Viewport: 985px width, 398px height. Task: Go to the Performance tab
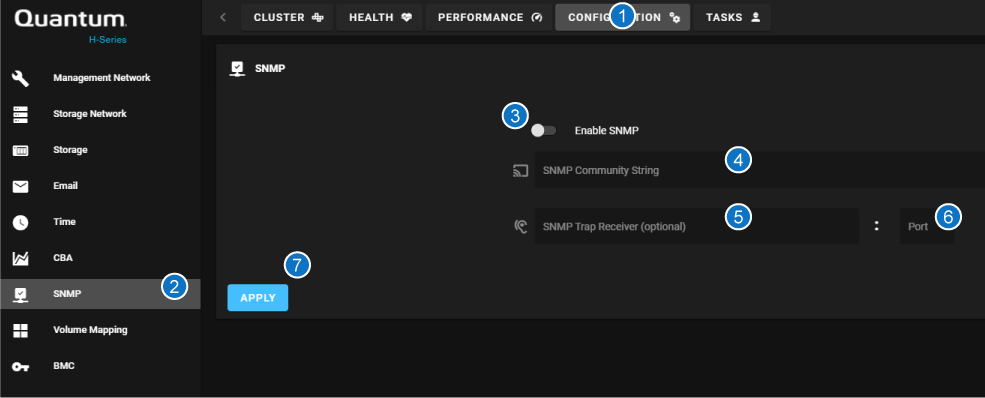coord(489,18)
